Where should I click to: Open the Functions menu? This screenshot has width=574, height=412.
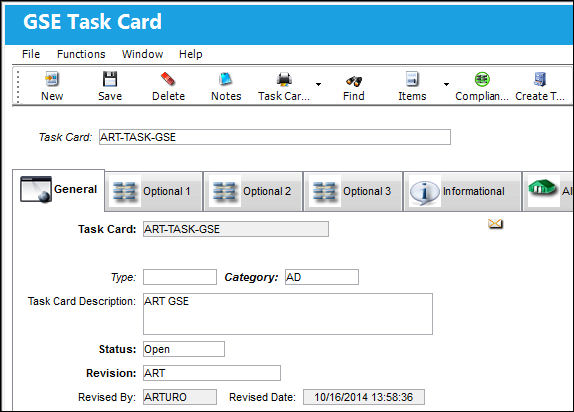click(x=81, y=54)
